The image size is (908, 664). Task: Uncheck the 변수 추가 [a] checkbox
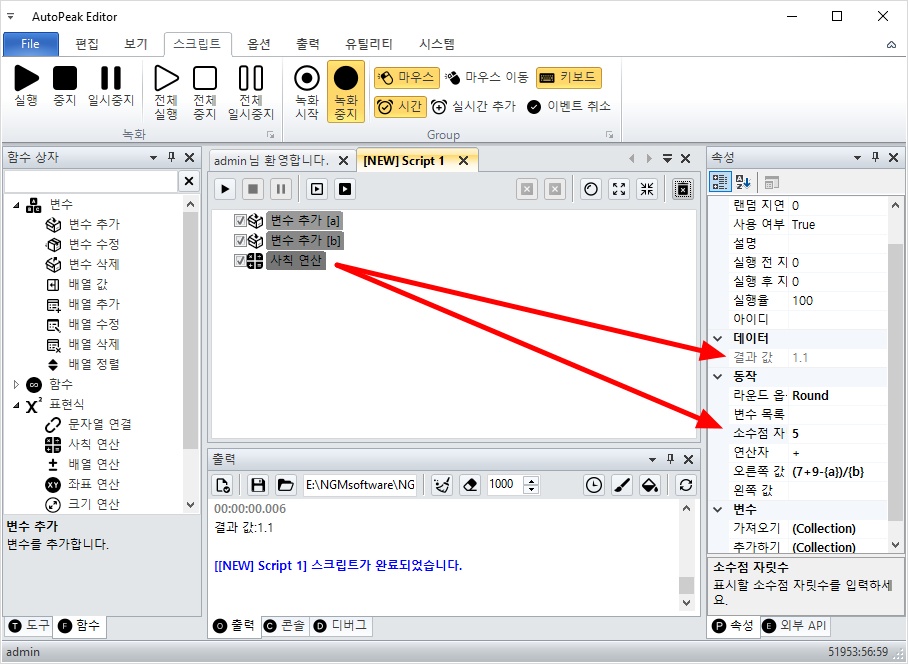tap(240, 221)
